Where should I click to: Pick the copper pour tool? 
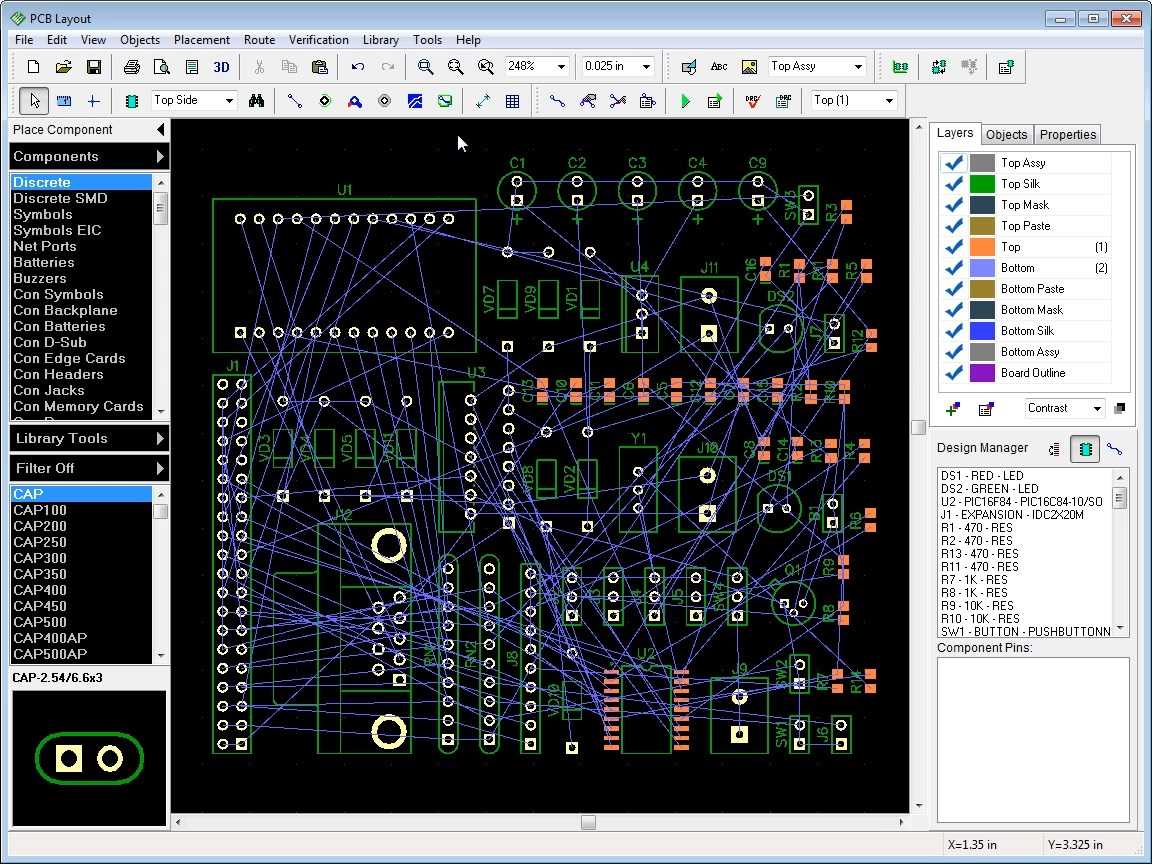tap(414, 101)
